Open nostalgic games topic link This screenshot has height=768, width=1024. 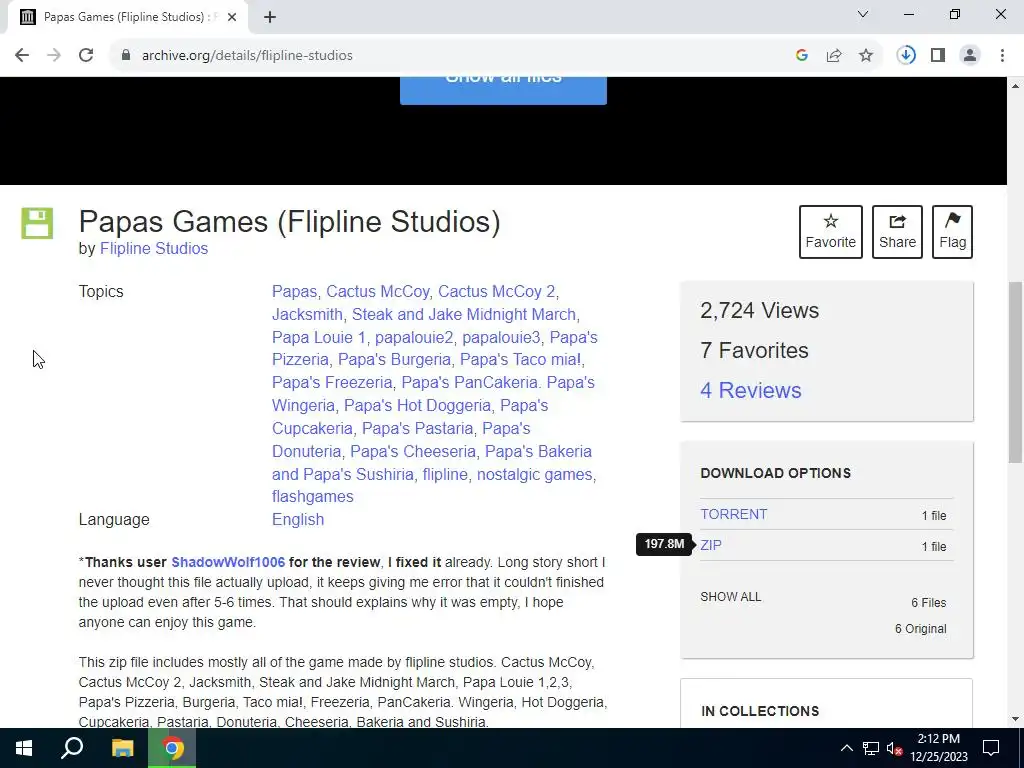tap(534, 474)
